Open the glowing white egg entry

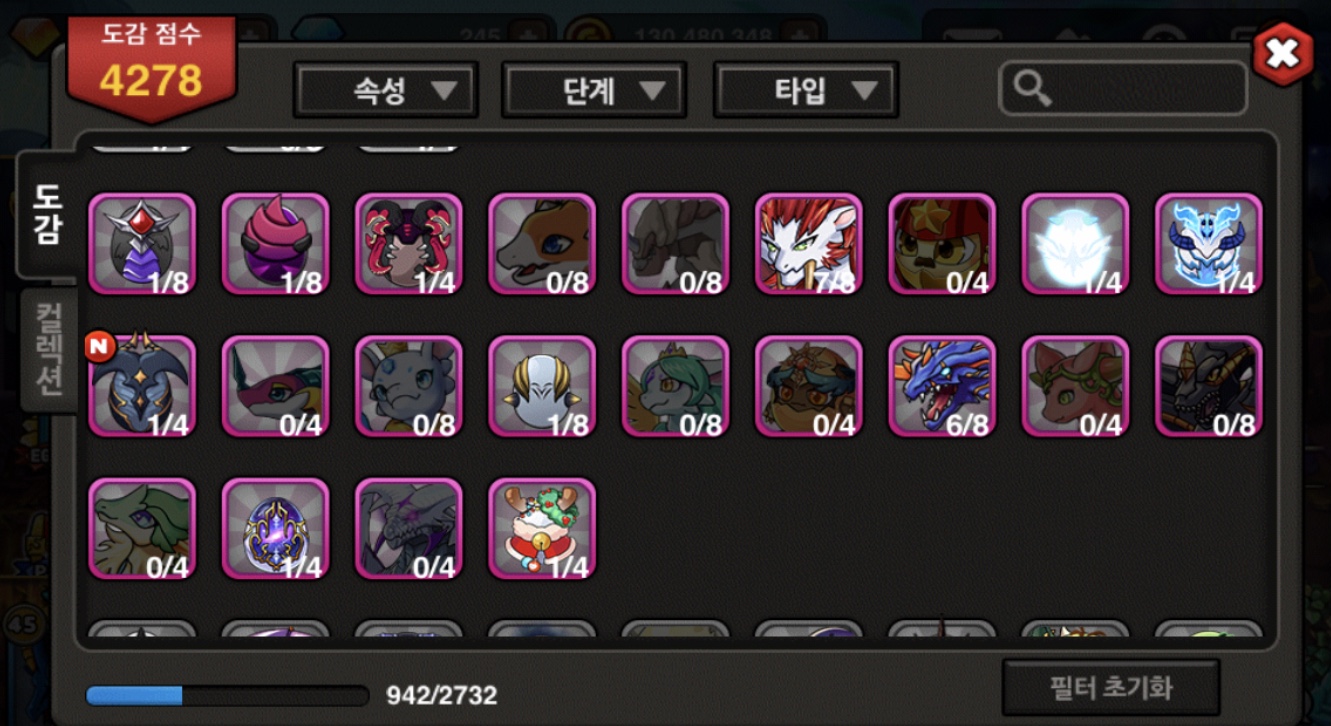click(1075, 244)
